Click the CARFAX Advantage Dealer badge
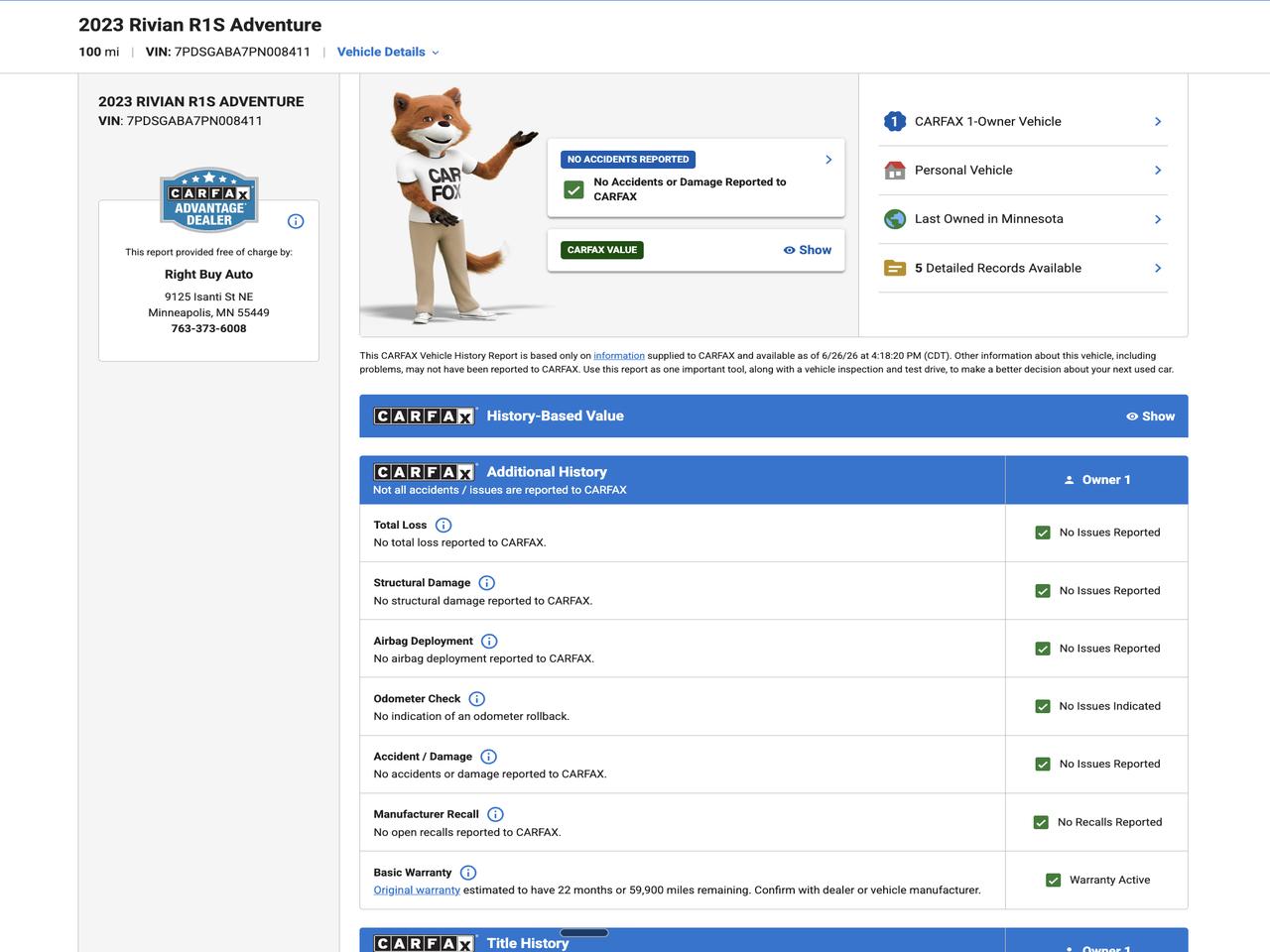This screenshot has height=952, width=1270. pos(209,198)
